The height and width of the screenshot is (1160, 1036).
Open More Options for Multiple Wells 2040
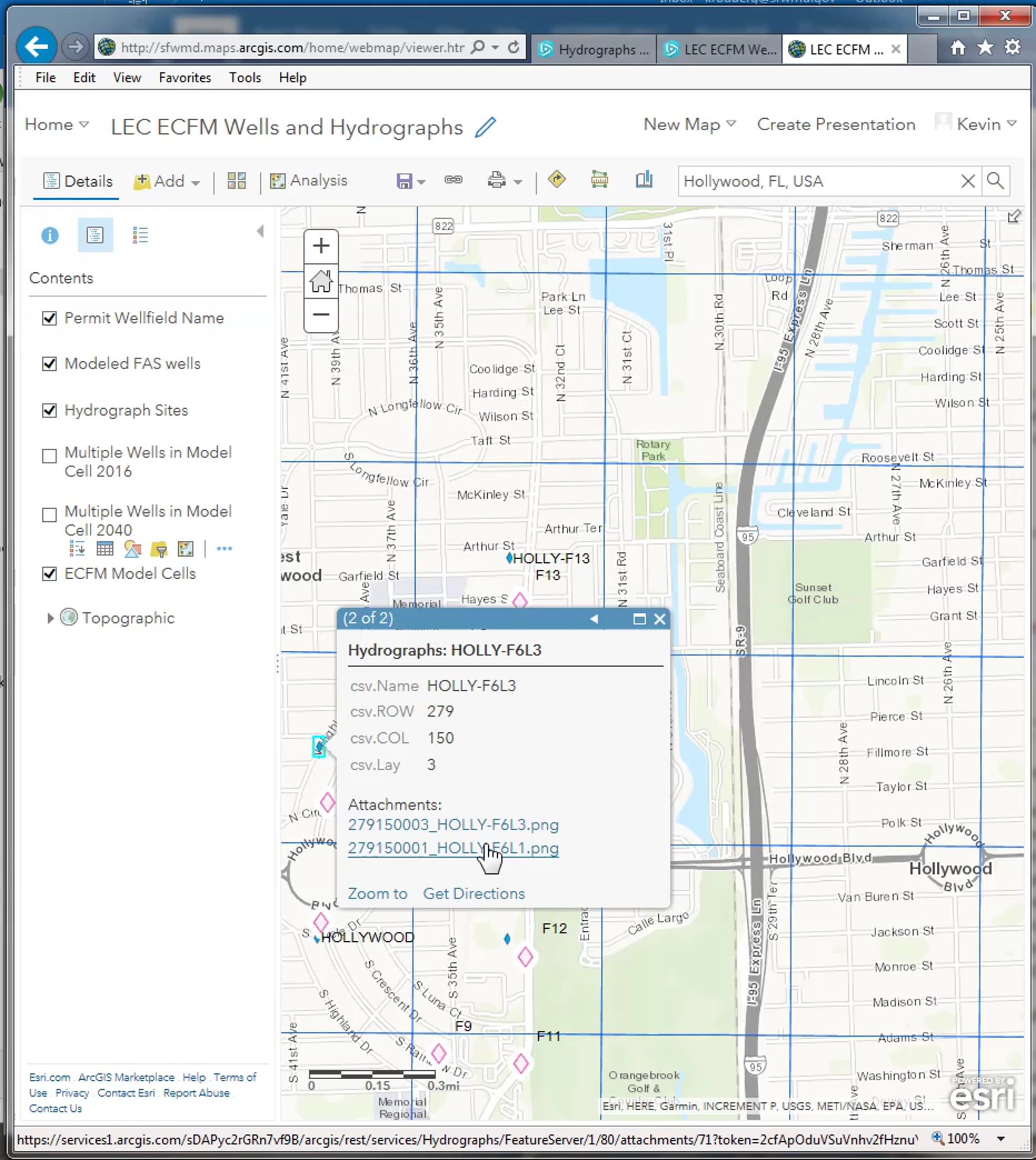[x=224, y=548]
